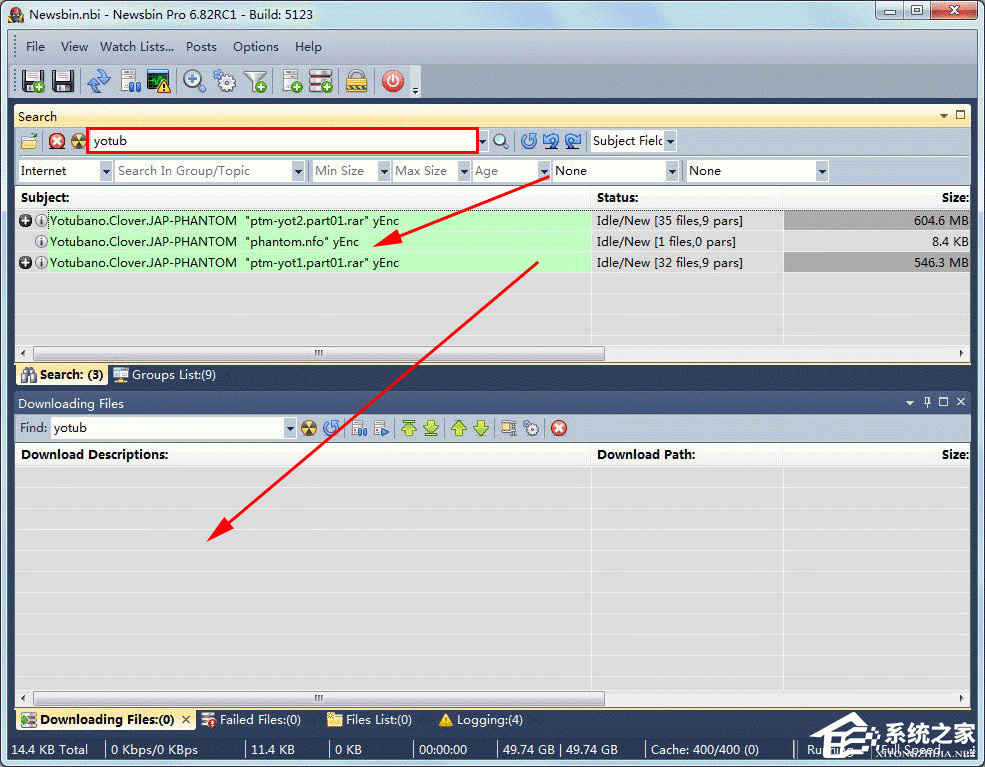The height and width of the screenshot is (767, 985).
Task: Click the search results horizontal scrollbar
Action: pos(319,353)
